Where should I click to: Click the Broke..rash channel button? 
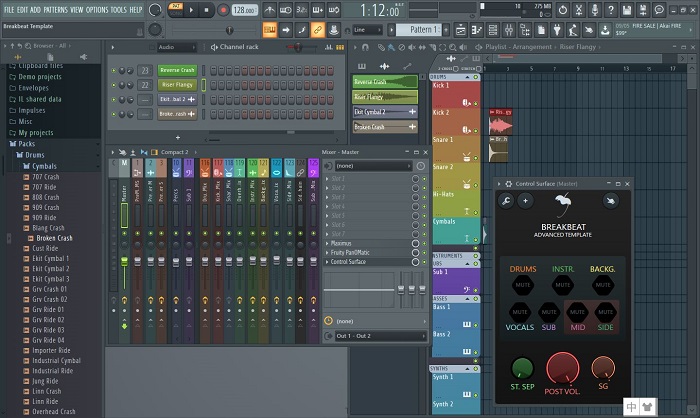coord(177,114)
